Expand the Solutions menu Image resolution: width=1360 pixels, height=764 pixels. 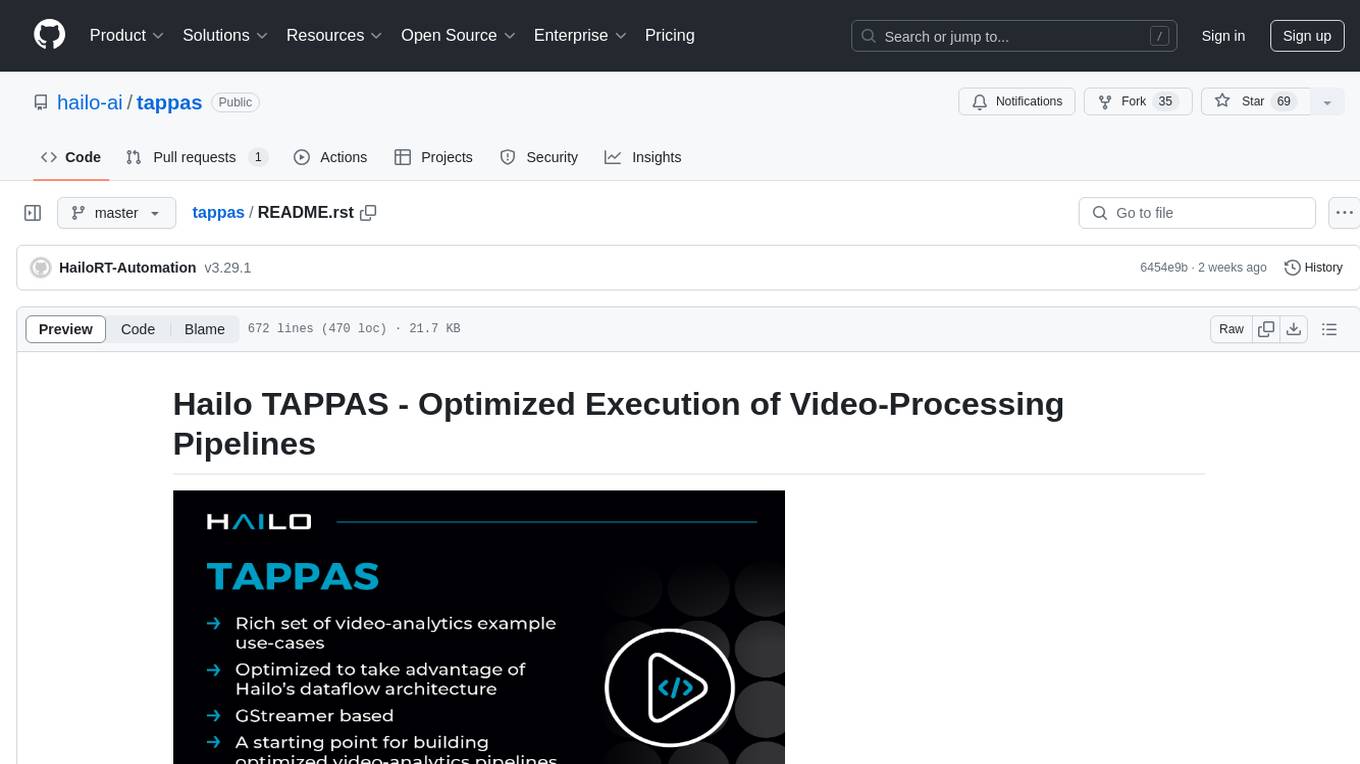click(225, 35)
